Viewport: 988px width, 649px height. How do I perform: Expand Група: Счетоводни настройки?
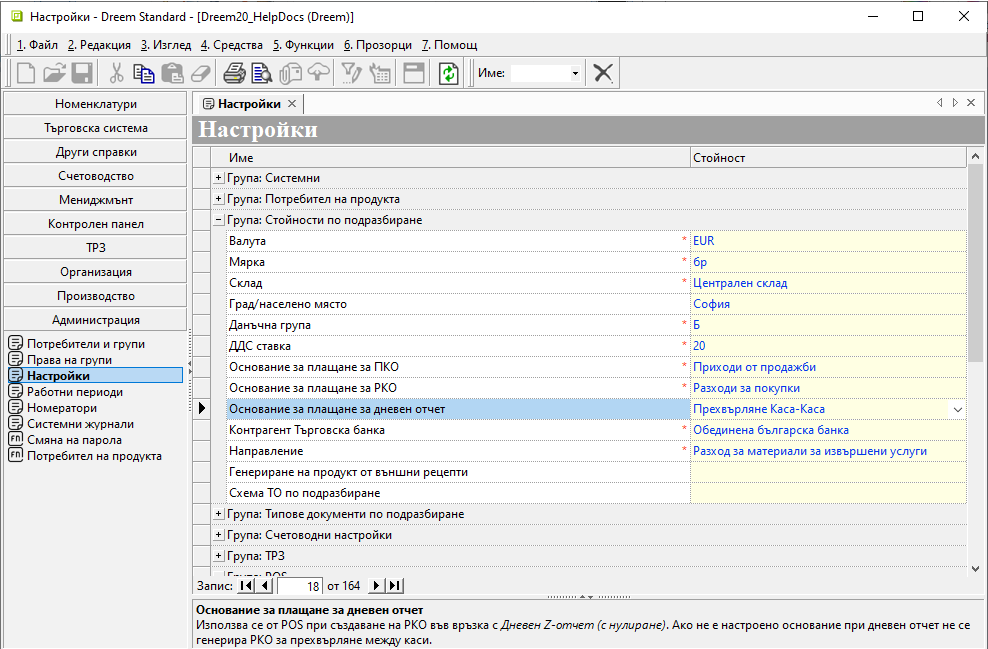(x=219, y=535)
